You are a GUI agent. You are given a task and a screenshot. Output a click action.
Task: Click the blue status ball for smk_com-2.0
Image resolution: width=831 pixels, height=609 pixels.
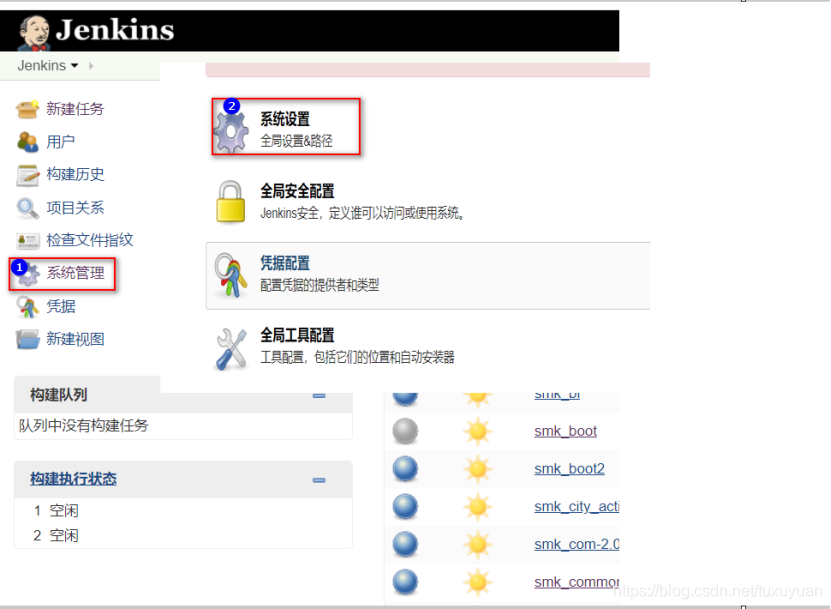(x=405, y=544)
